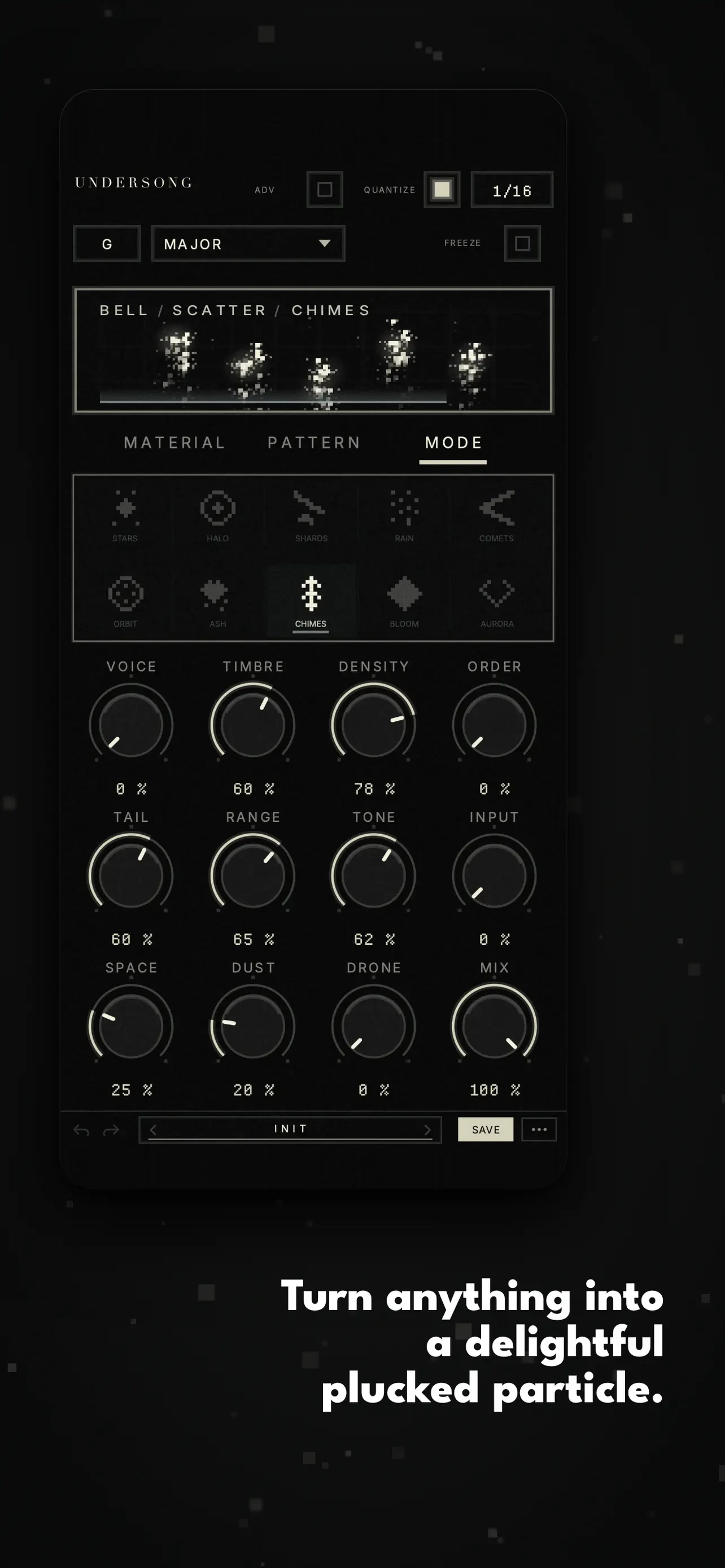
Task: Click the Tail knob
Action: click(x=132, y=875)
